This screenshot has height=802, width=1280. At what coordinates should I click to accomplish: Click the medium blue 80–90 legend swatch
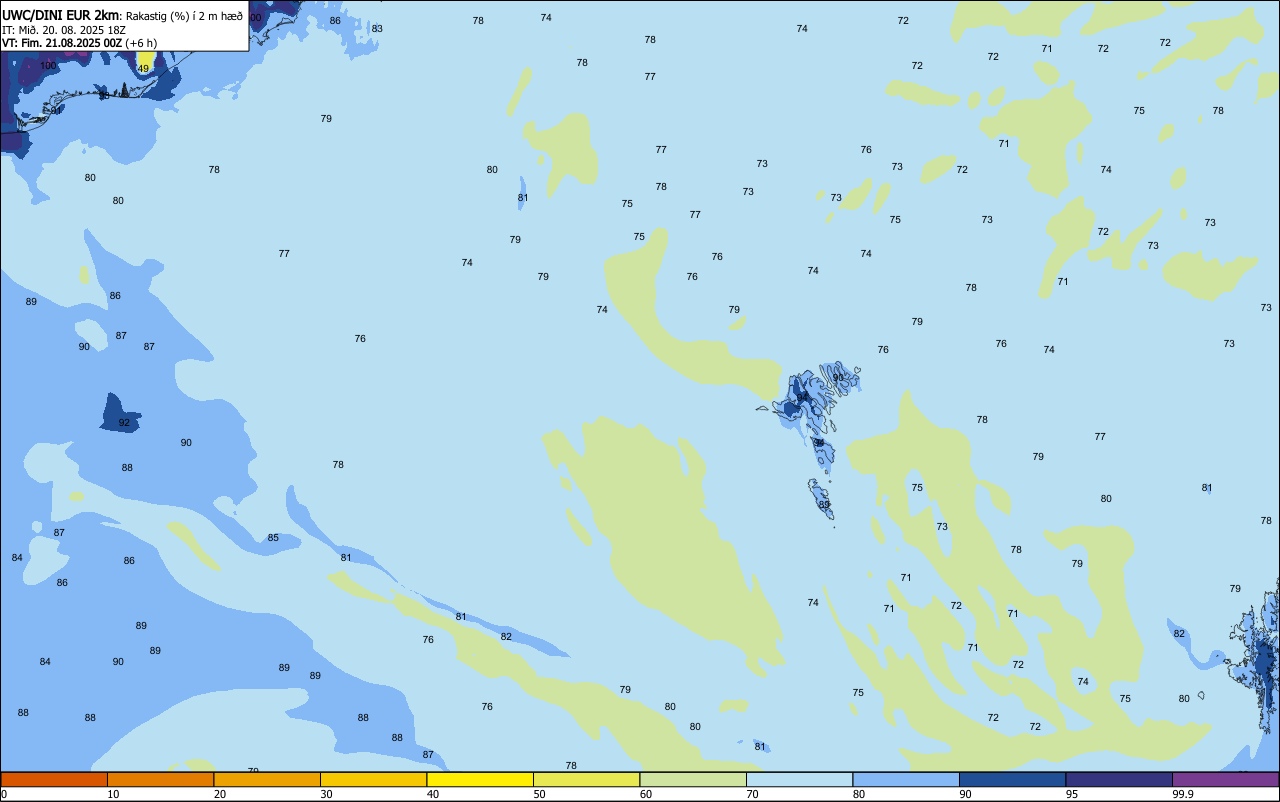[906, 779]
